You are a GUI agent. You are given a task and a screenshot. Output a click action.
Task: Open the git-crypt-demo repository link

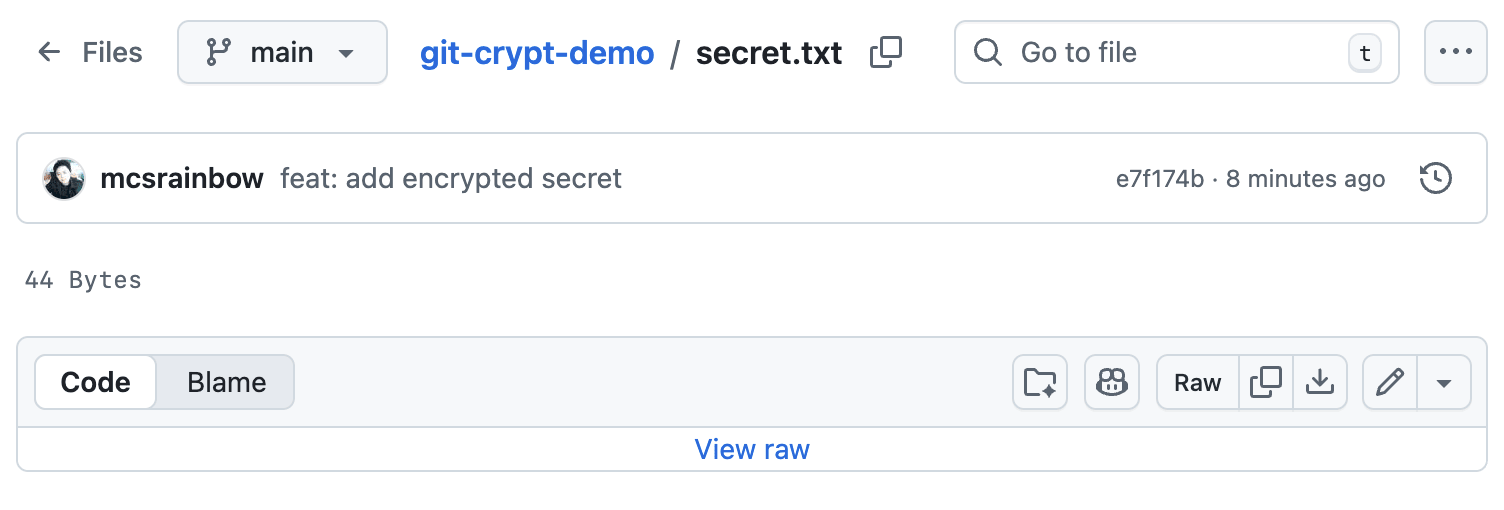(x=537, y=52)
